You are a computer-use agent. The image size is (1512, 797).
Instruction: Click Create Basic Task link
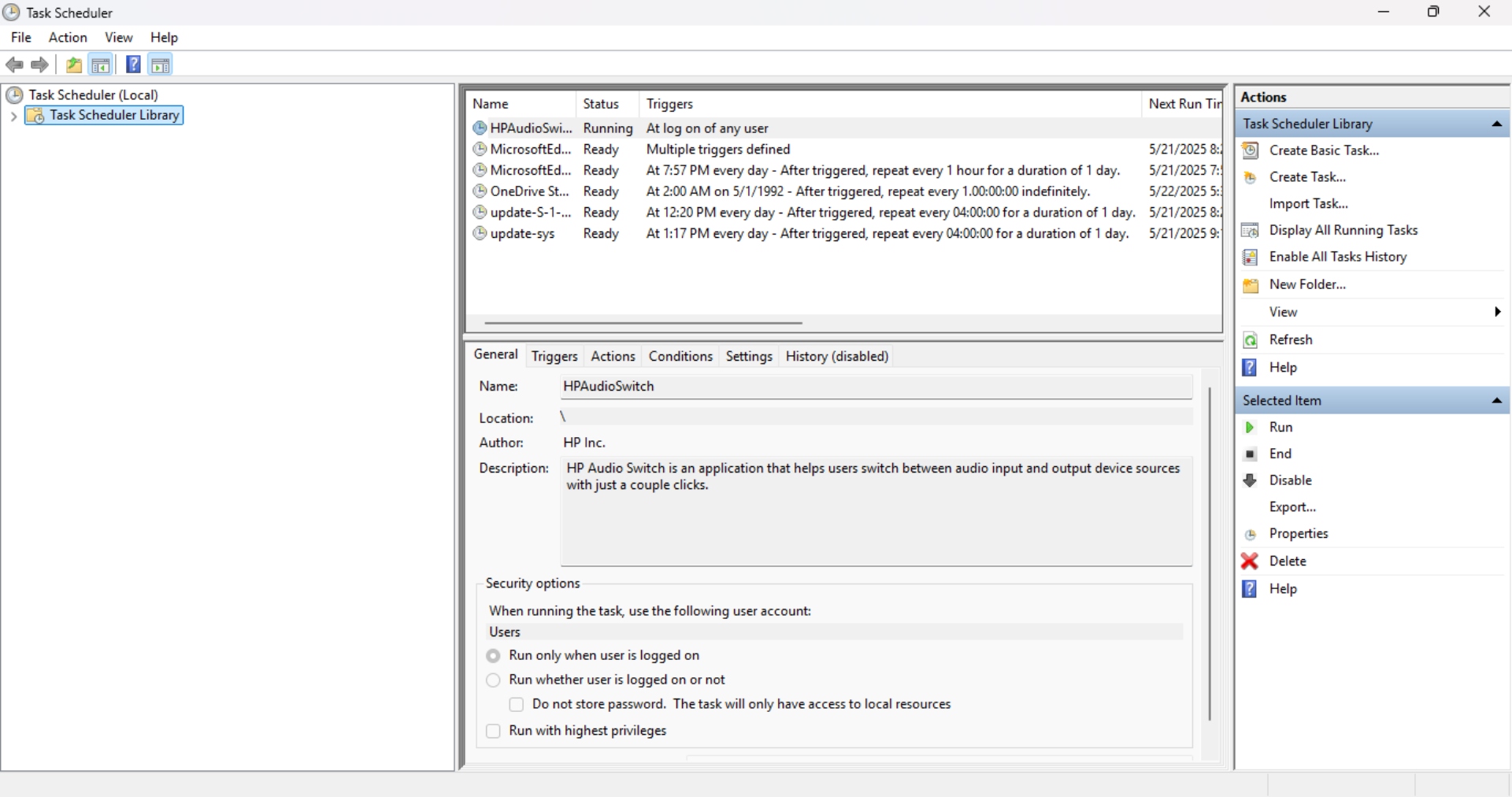1324,150
